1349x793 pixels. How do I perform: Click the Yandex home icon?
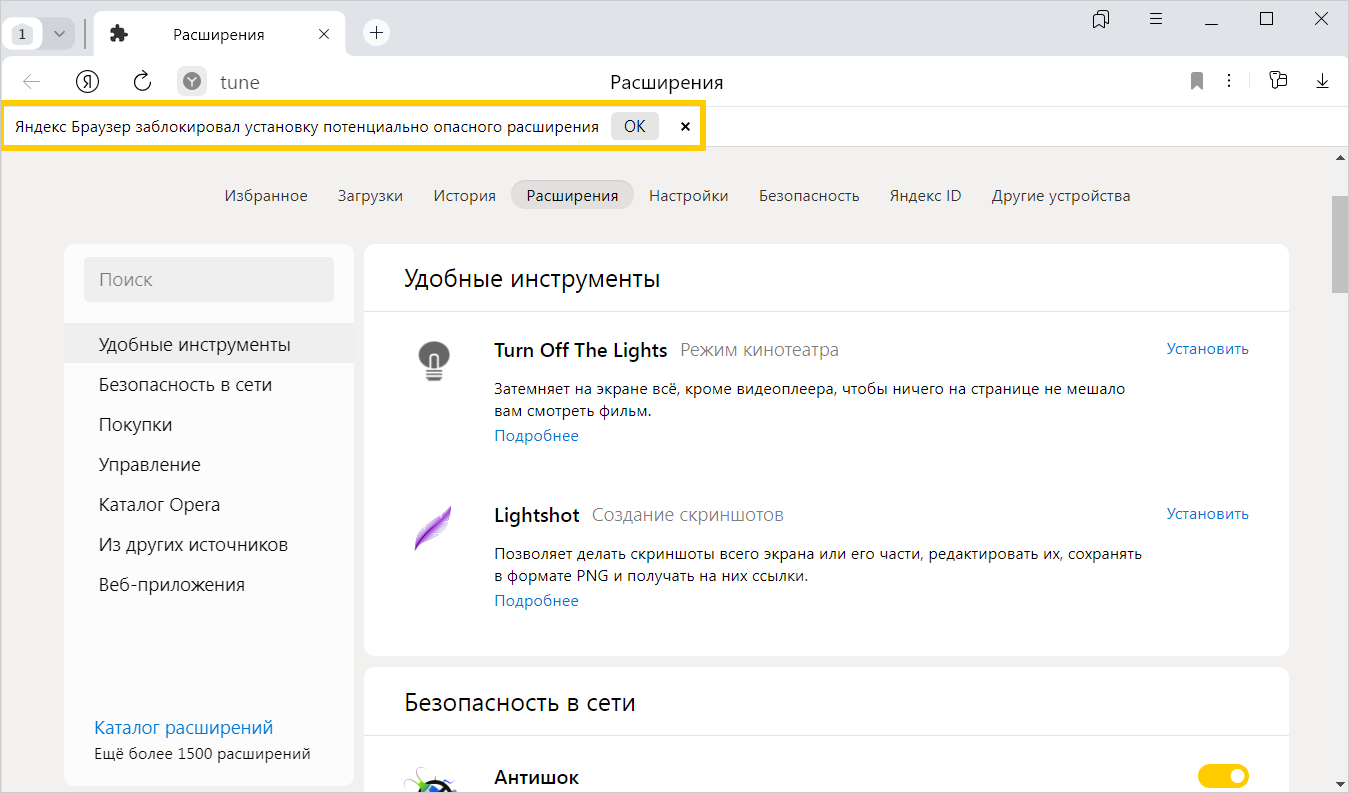point(88,82)
